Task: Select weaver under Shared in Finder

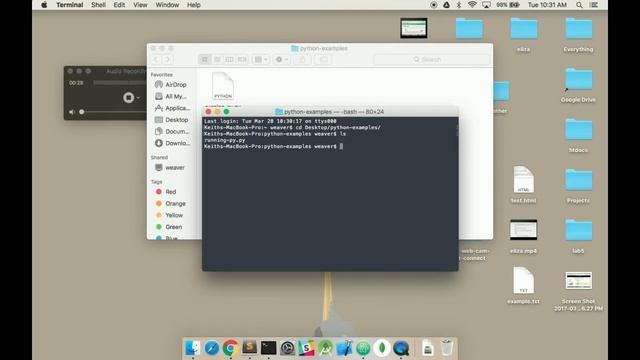Action: click(x=170, y=168)
